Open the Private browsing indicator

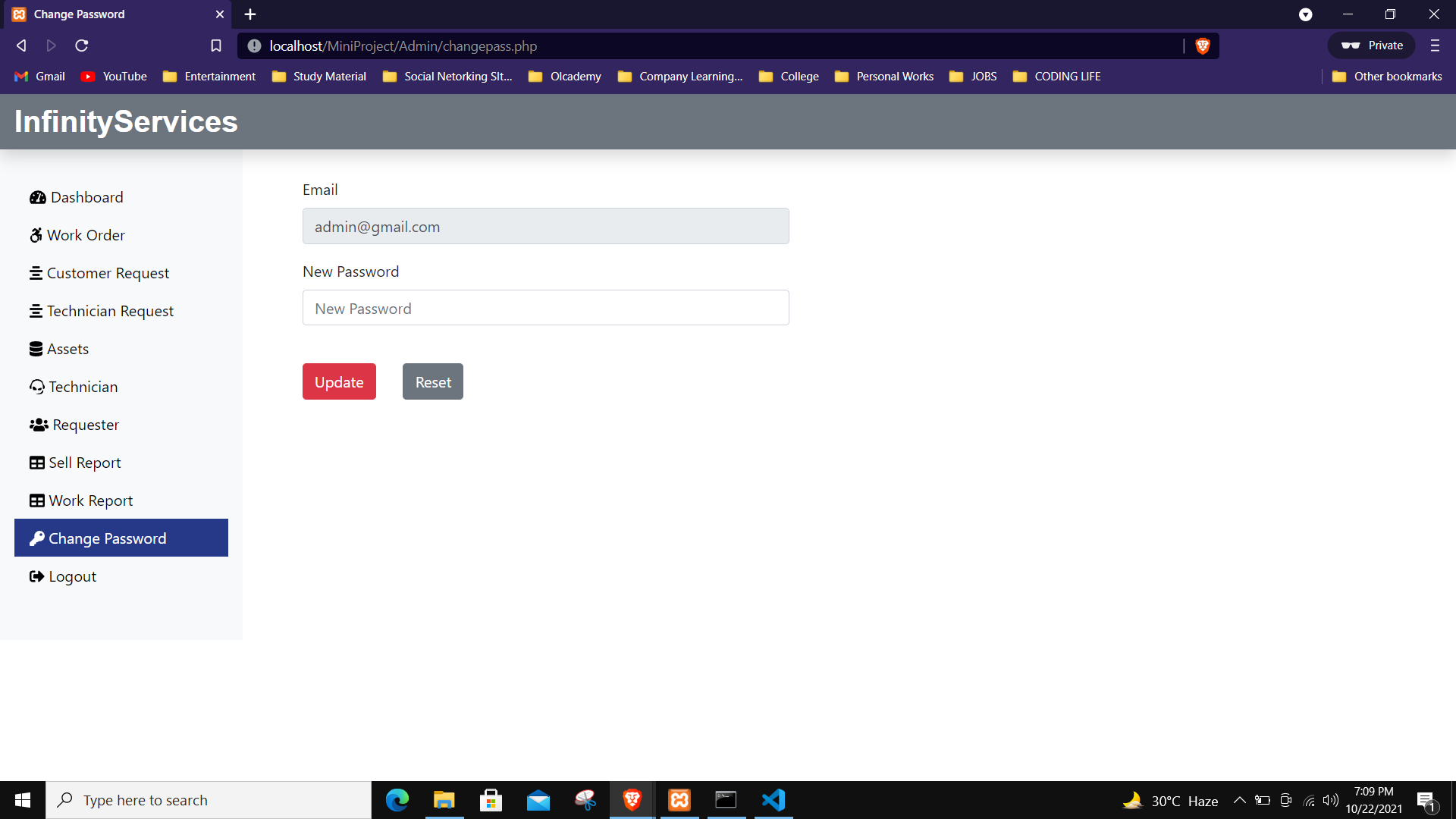click(1371, 45)
